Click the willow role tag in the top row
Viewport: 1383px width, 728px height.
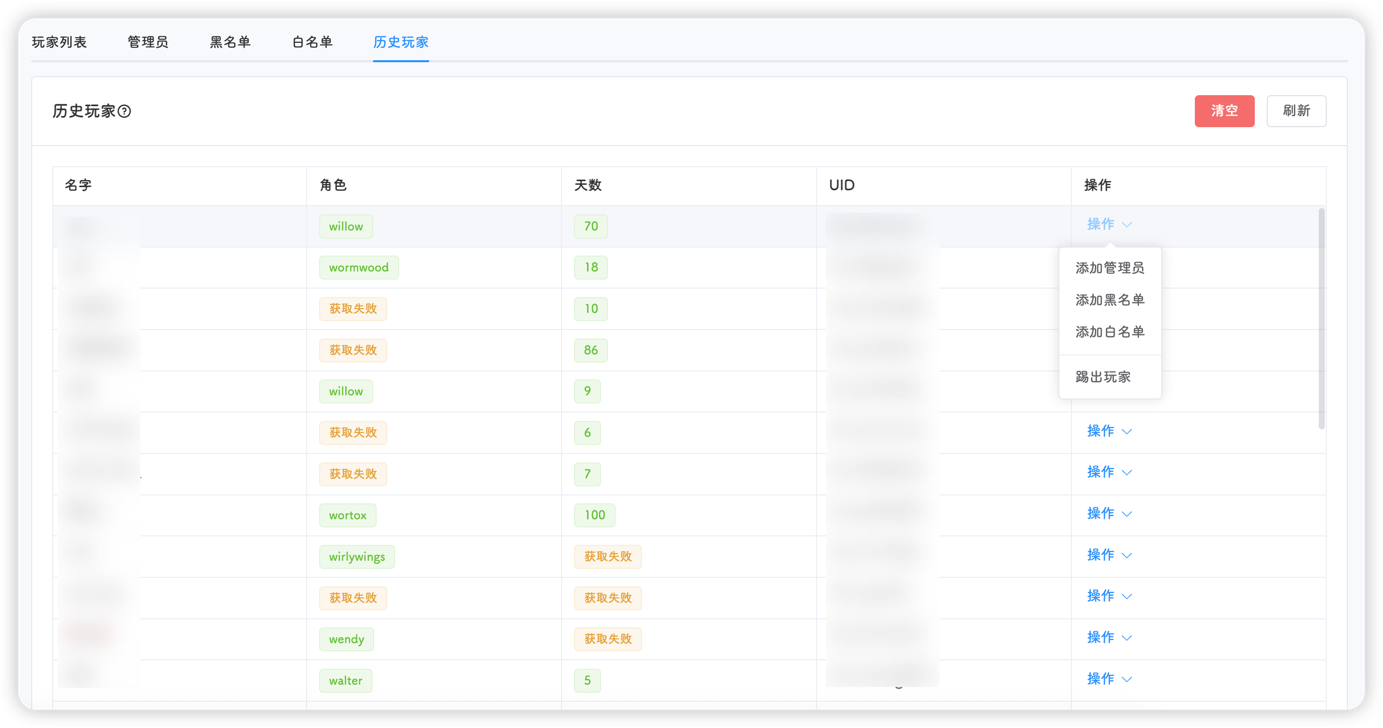(x=345, y=226)
